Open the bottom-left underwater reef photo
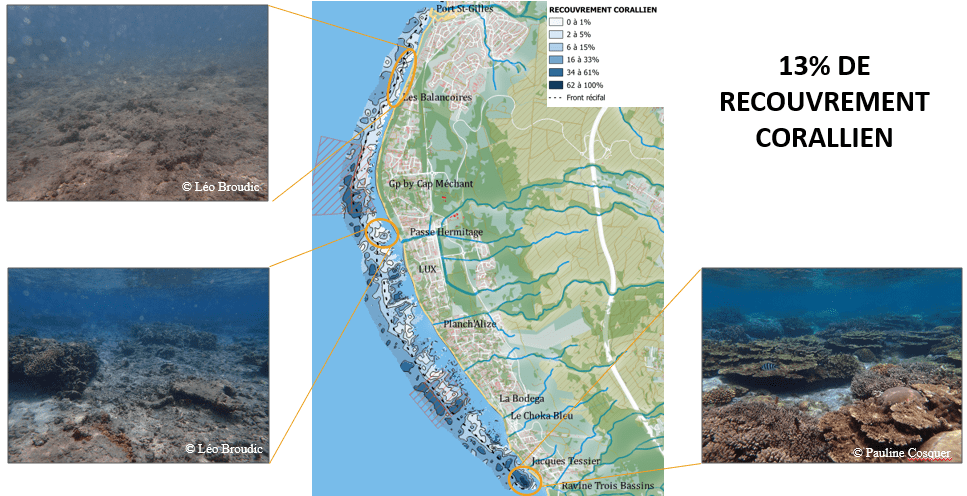This screenshot has height=496, width=967. coord(137,365)
